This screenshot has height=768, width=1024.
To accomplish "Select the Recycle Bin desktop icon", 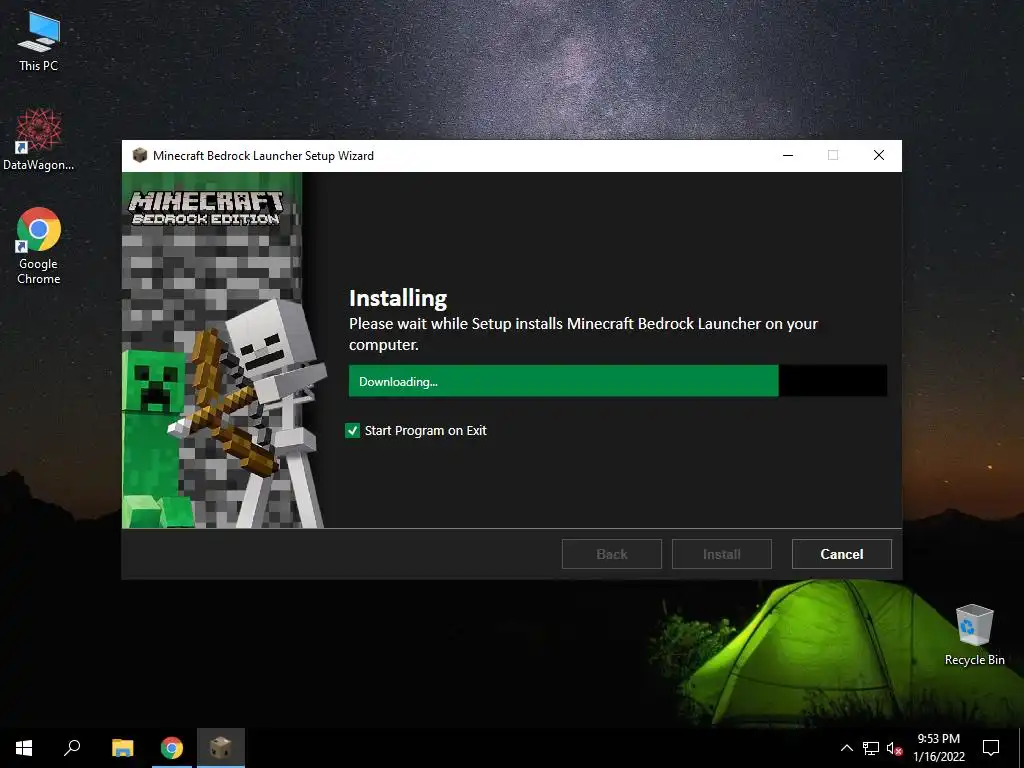I will [974, 635].
